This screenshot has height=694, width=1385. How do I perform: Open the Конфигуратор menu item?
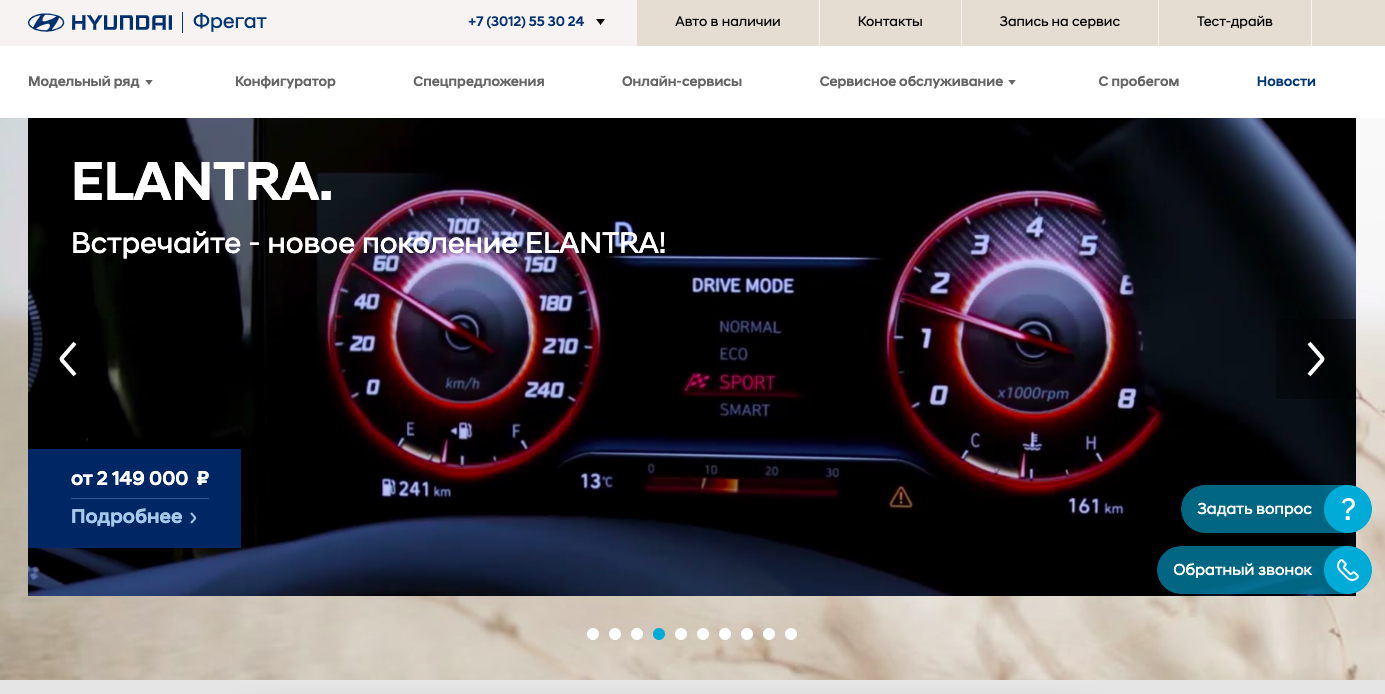285,82
